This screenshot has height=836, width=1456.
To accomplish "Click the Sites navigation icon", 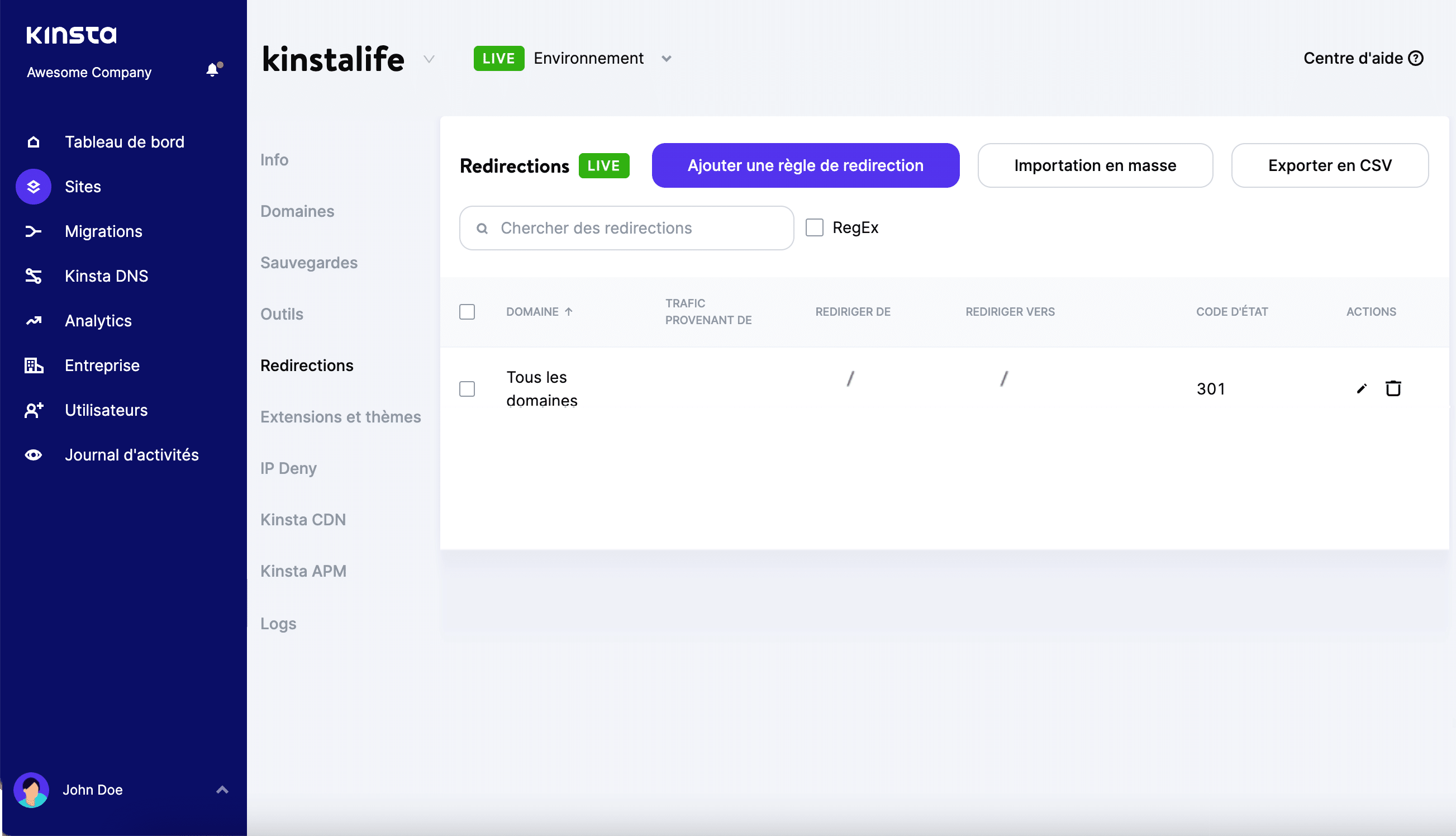I will coord(35,187).
